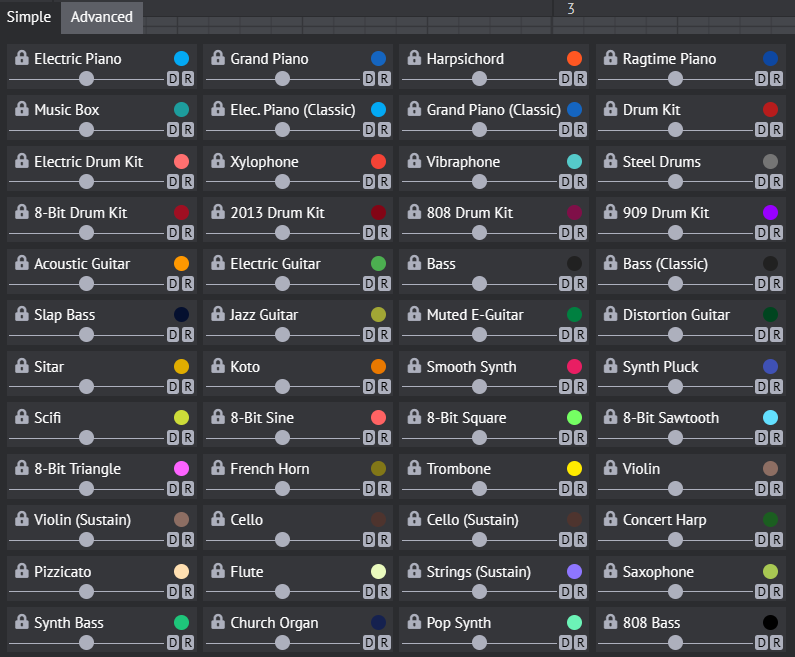Click the 909 Drum Kit purple color swatch
The image size is (795, 657).
(771, 212)
